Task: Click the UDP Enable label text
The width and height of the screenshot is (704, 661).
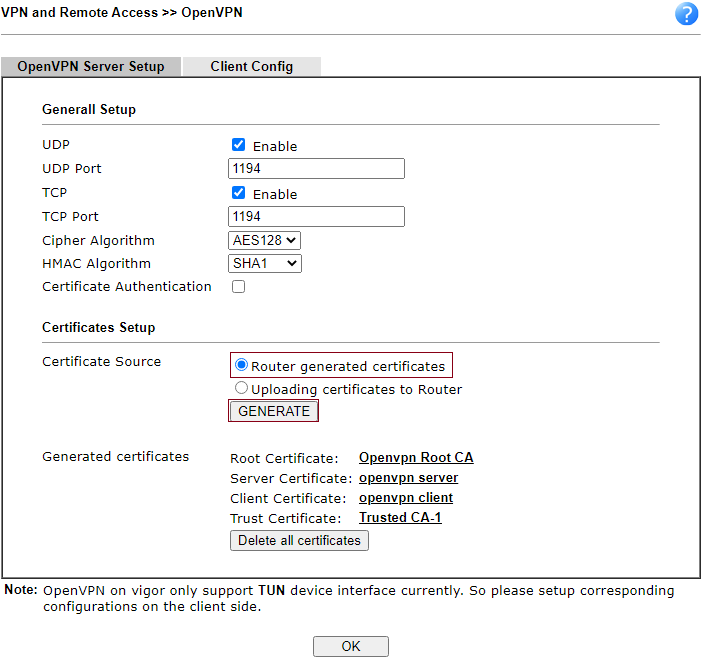Action: (x=275, y=146)
